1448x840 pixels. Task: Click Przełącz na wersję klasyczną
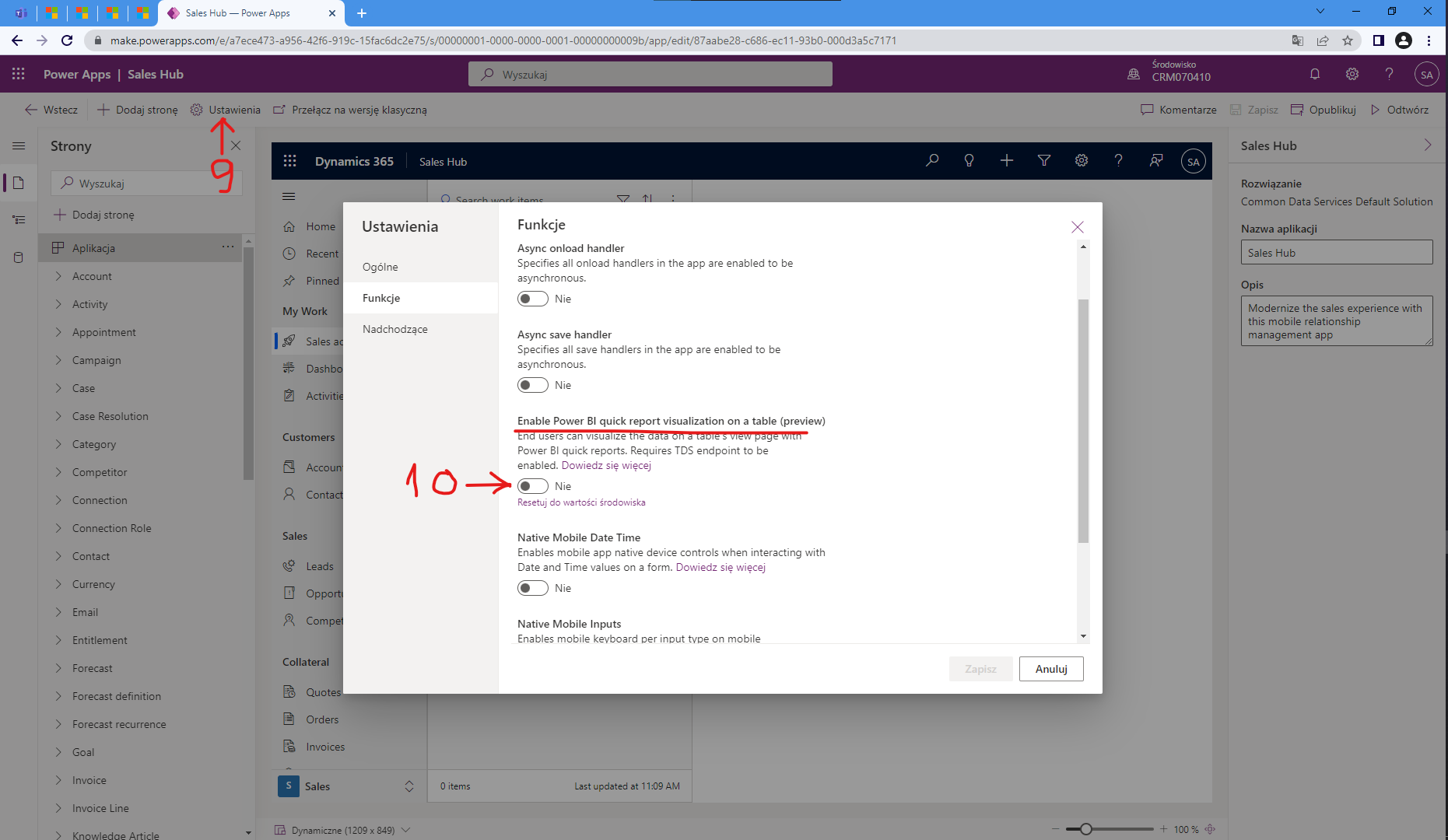pyautogui.click(x=350, y=110)
